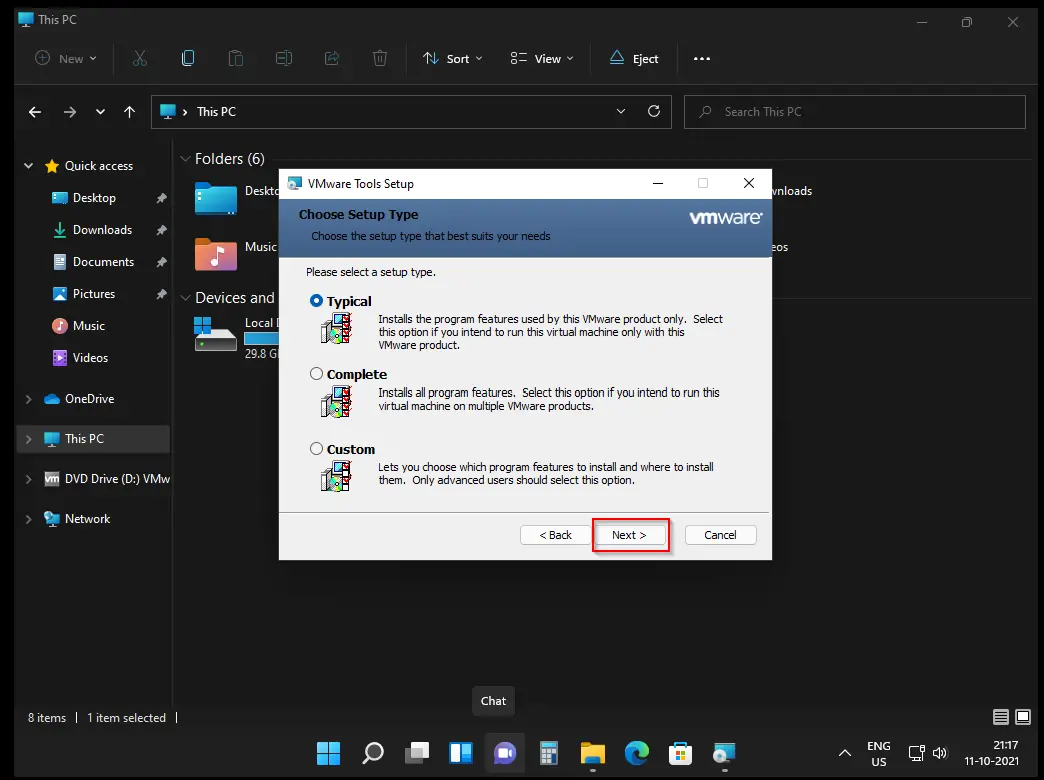Click the Typical option installer icon
Viewport: 1044px width, 780px height.
coord(336,328)
